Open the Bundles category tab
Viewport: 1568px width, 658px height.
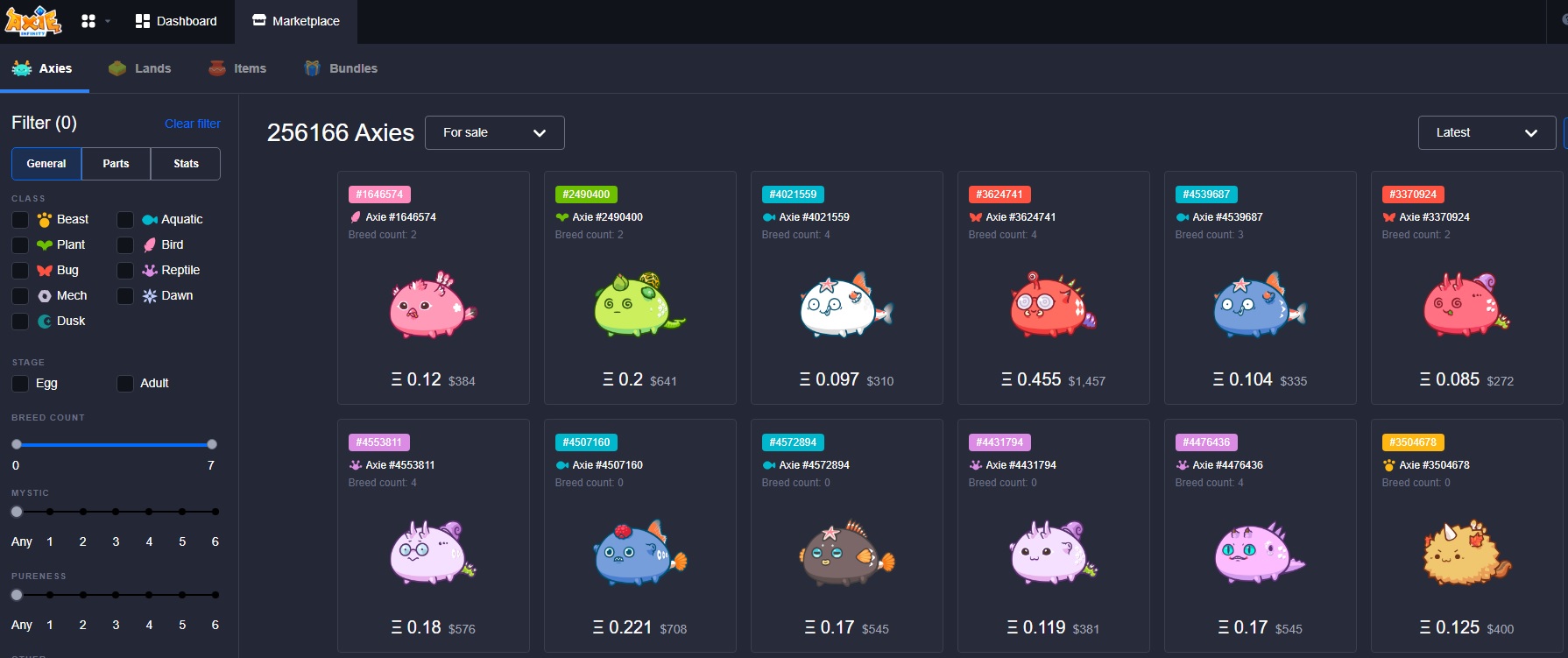pos(341,68)
